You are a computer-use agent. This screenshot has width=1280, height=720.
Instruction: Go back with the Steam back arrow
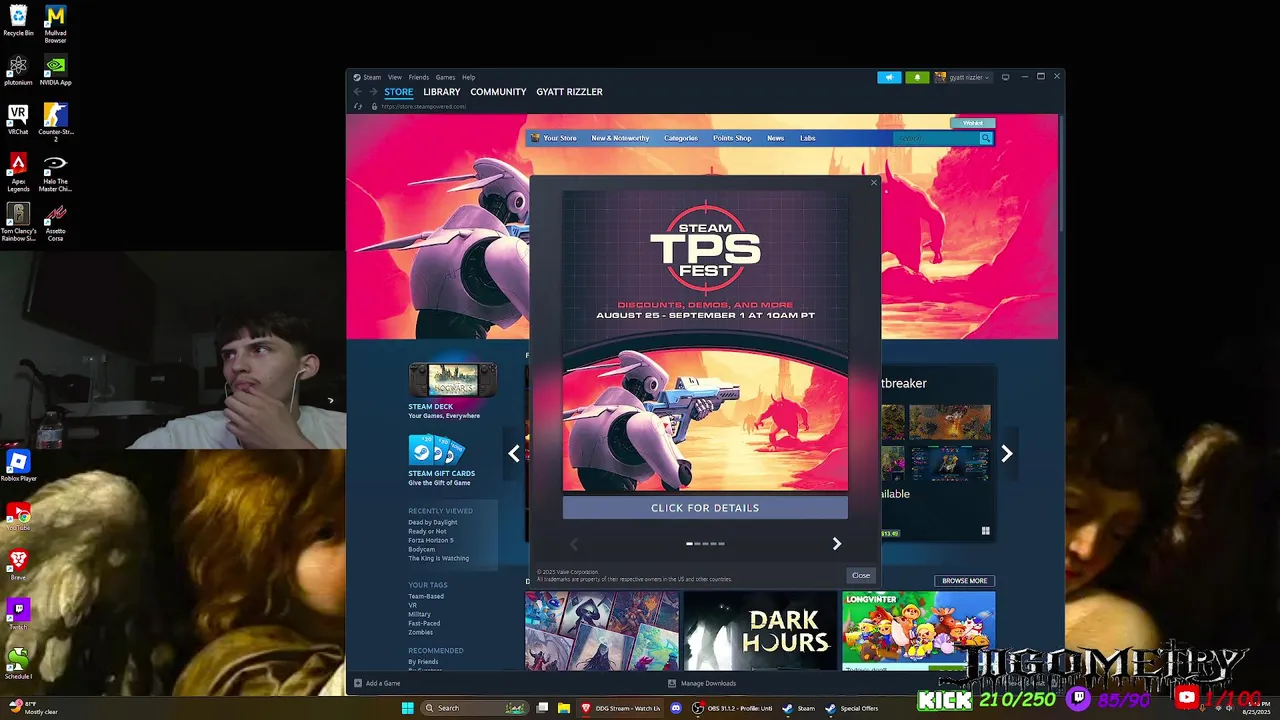[x=358, y=92]
